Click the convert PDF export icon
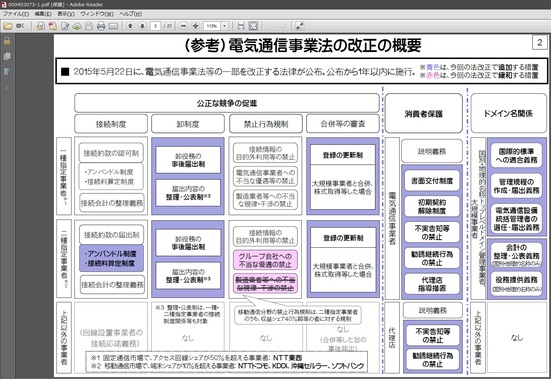This screenshot has height=380, width=551. tap(53, 26)
